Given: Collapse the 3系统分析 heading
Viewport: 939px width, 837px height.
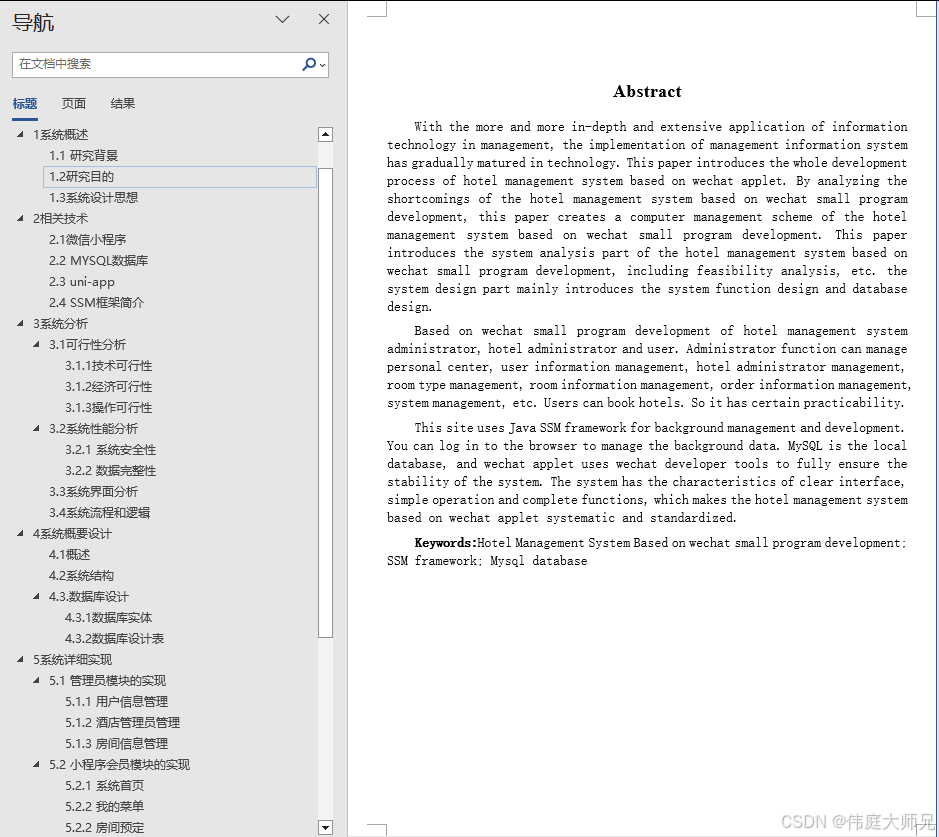Looking at the screenshot, I should [20, 323].
